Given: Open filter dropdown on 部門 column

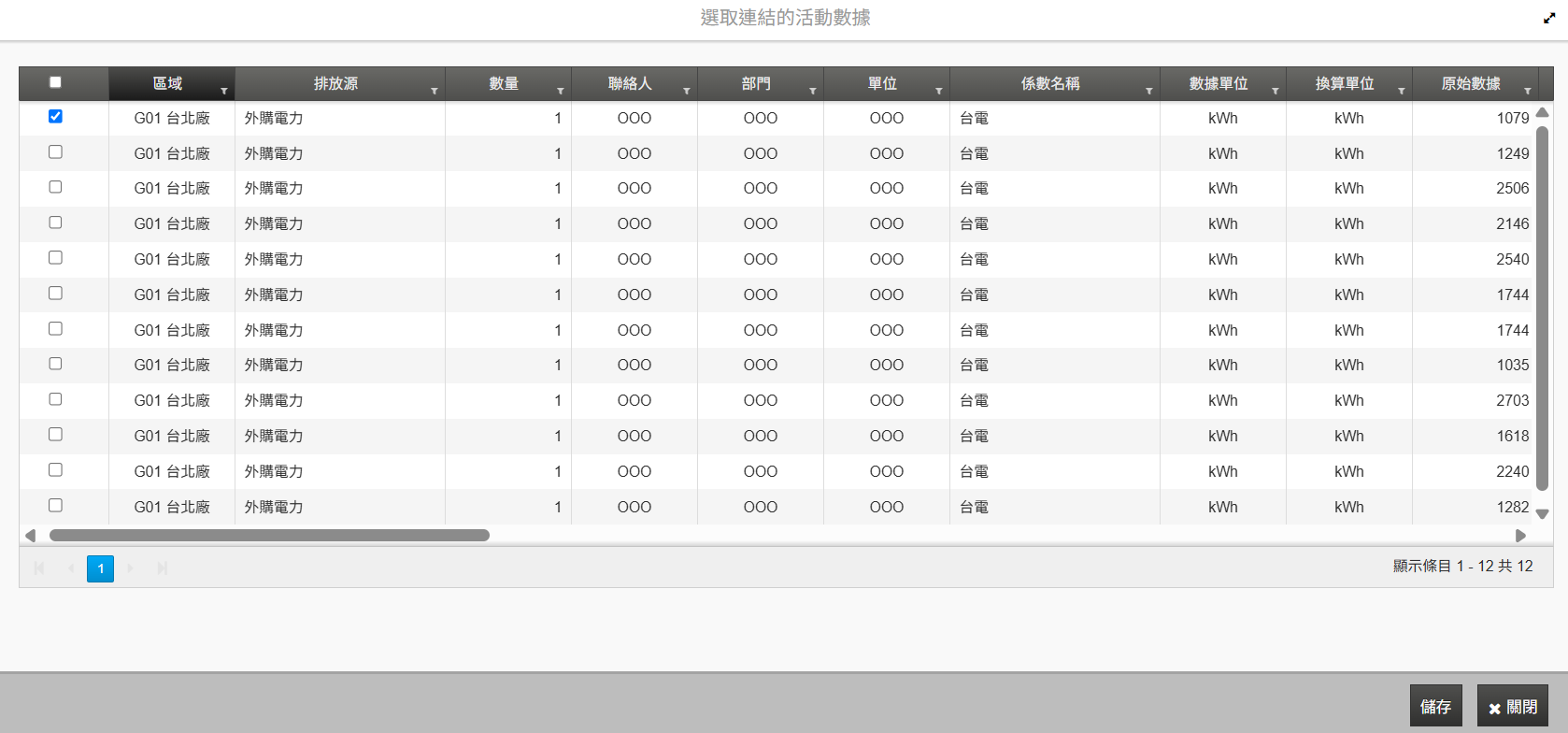Looking at the screenshot, I should (x=813, y=91).
